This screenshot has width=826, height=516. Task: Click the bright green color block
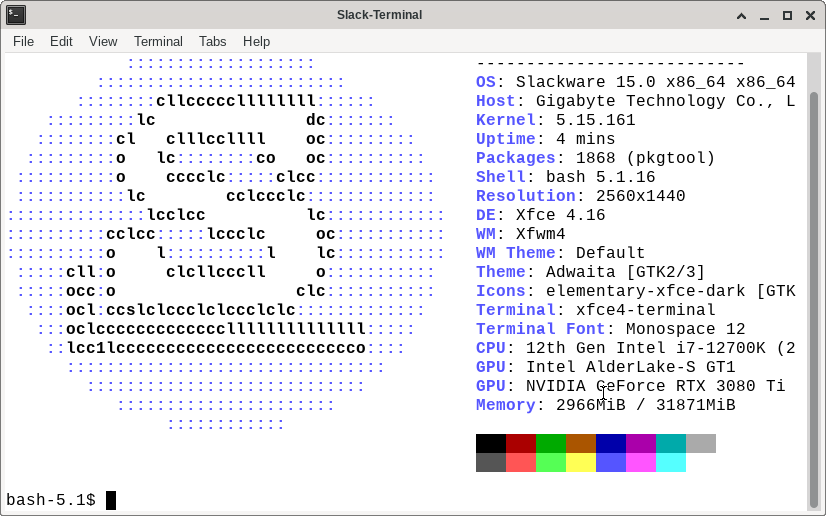pos(551,462)
